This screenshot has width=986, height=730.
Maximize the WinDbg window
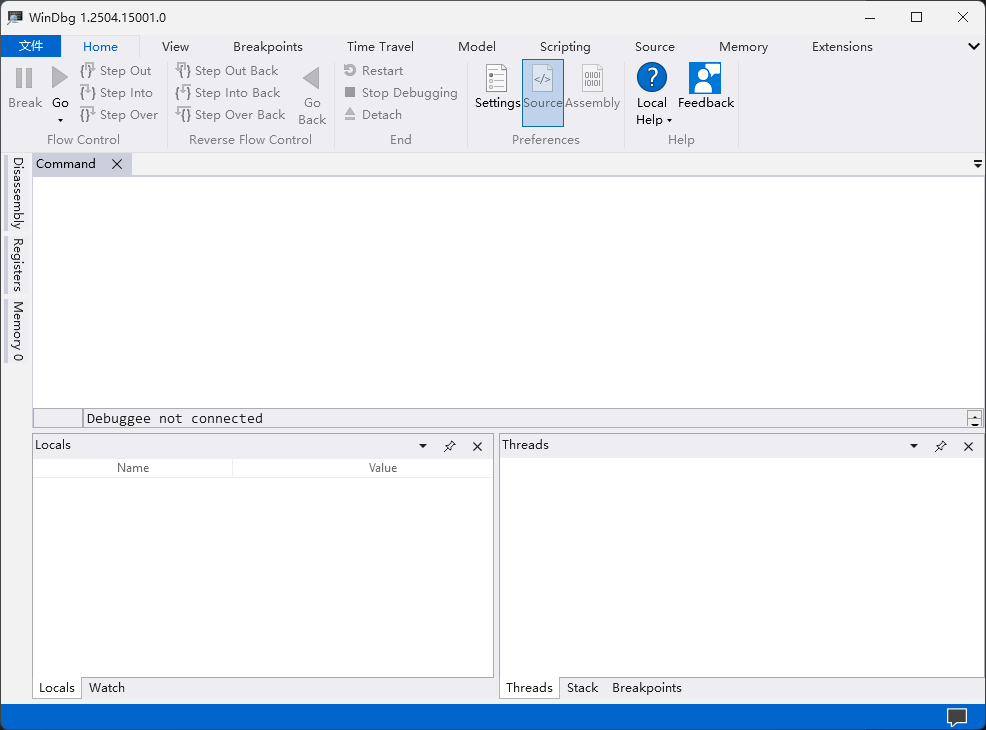point(916,18)
